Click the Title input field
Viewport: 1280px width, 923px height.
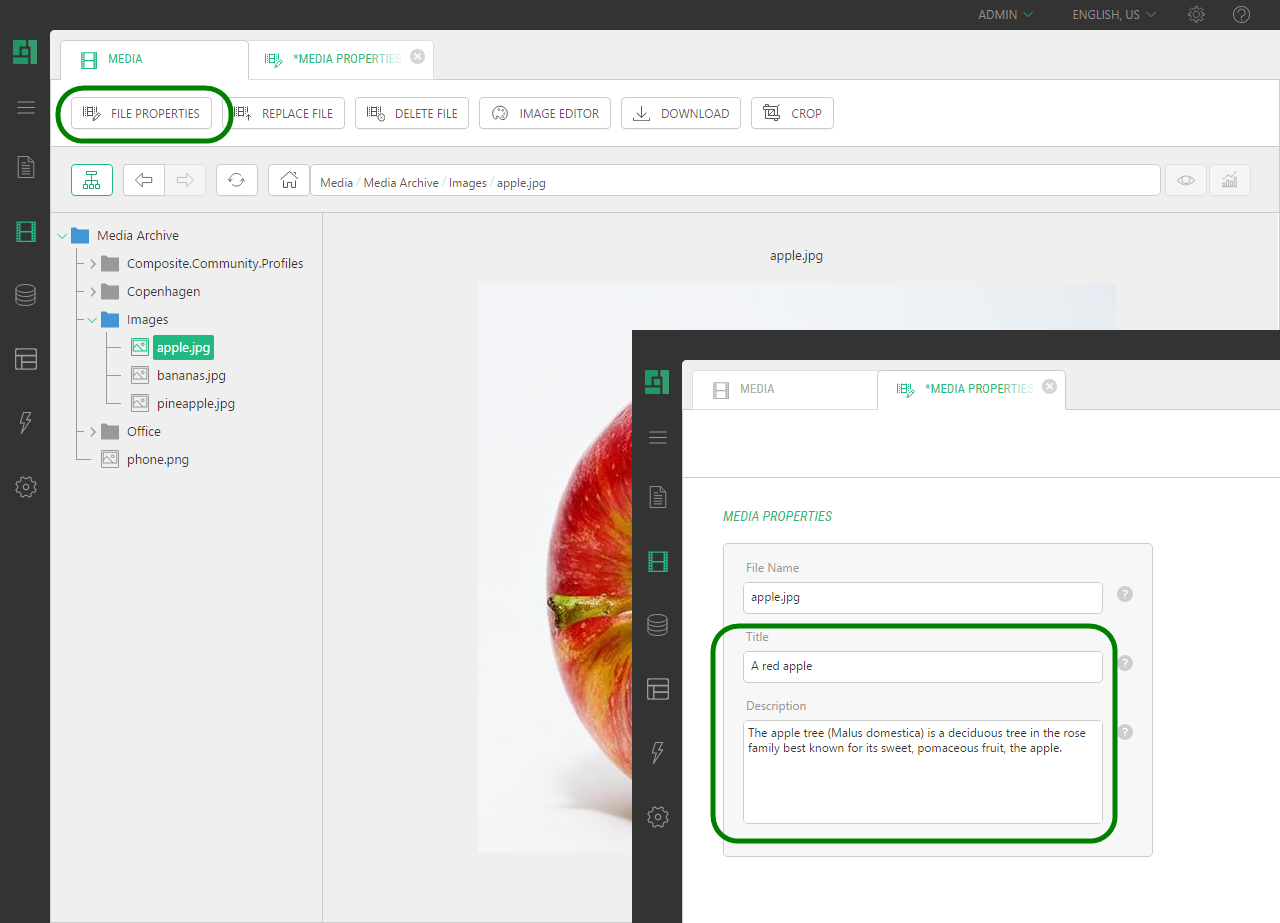click(922, 667)
